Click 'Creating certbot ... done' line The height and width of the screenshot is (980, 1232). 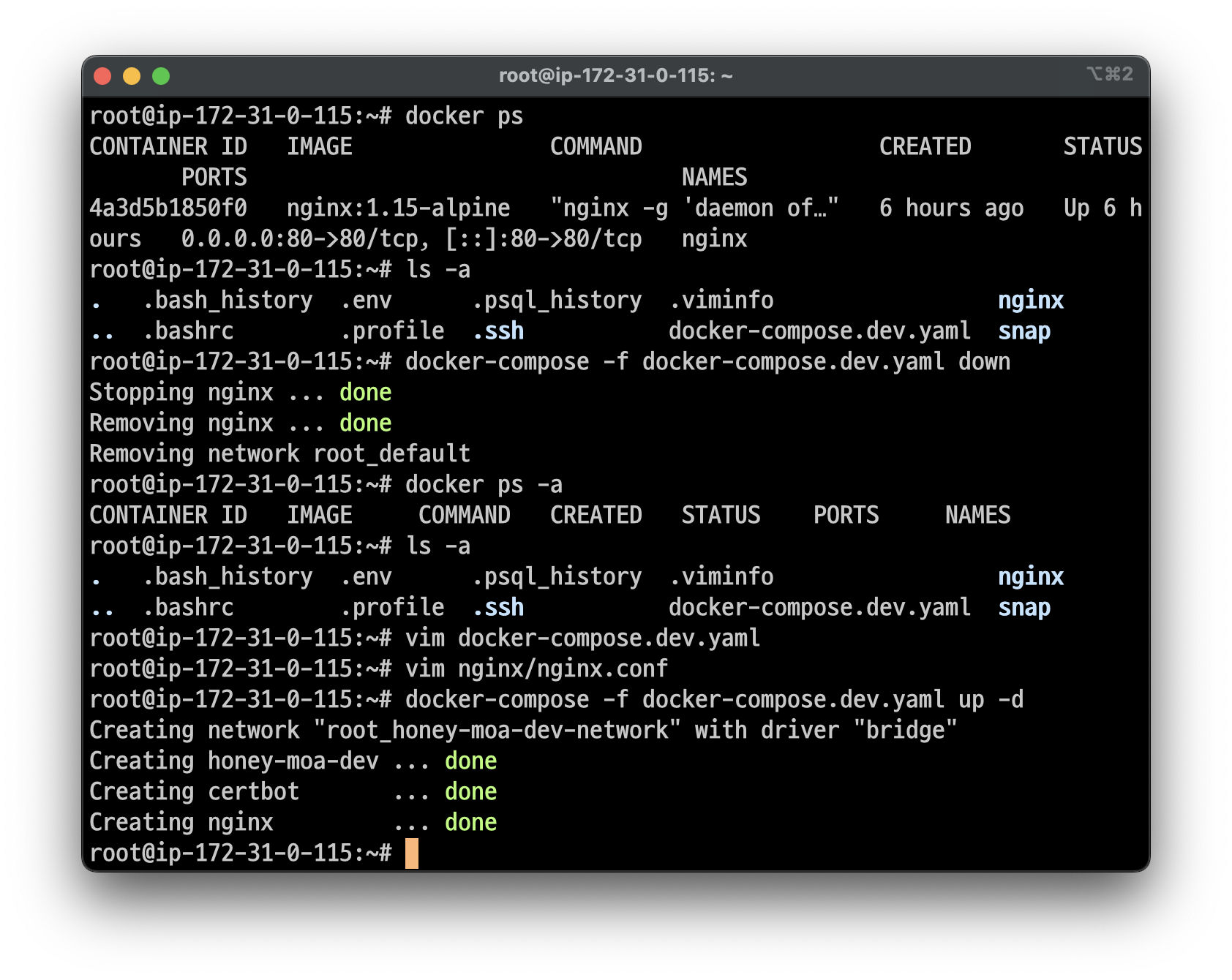tap(293, 791)
